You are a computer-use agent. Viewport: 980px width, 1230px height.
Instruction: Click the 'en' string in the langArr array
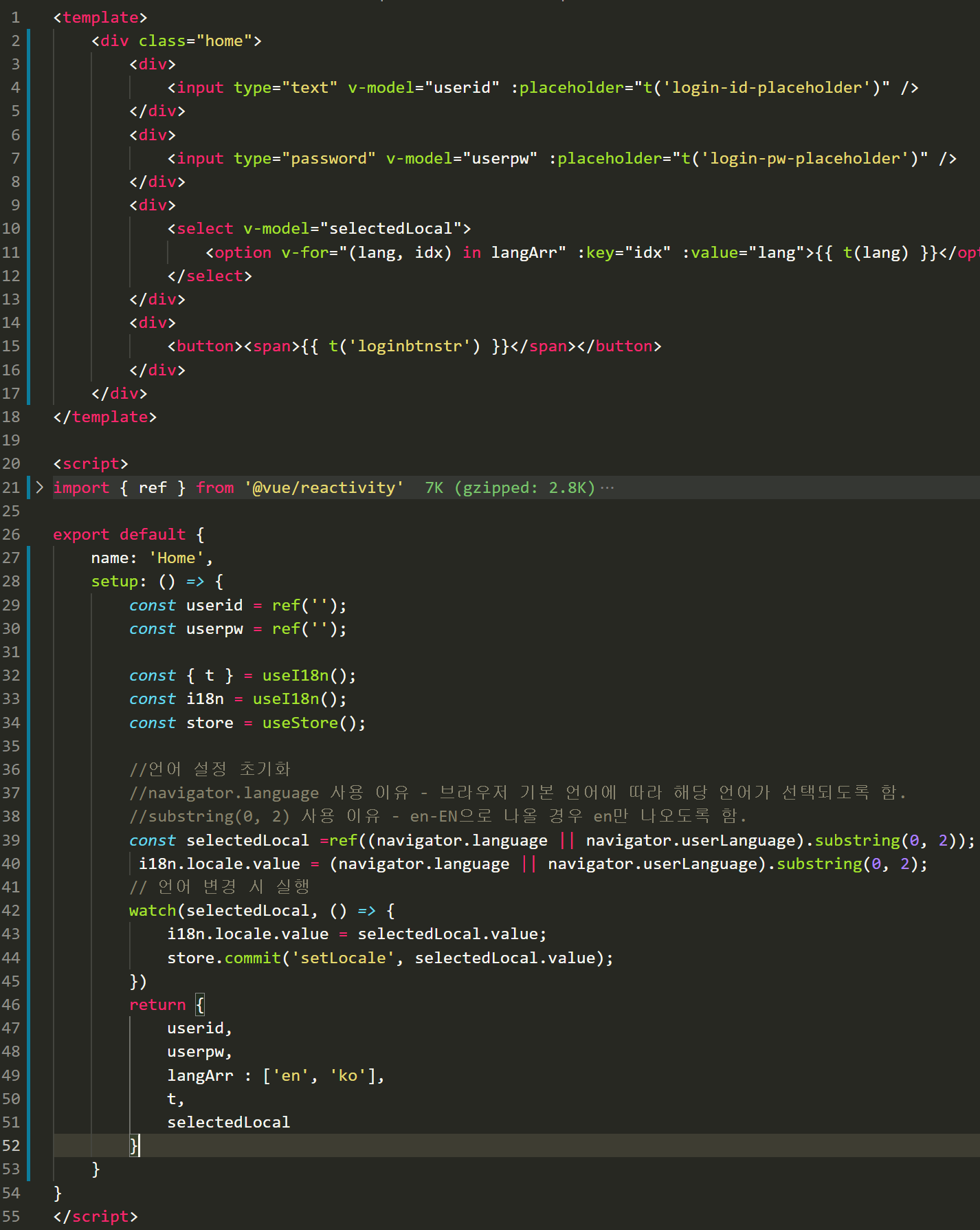click(x=291, y=1075)
